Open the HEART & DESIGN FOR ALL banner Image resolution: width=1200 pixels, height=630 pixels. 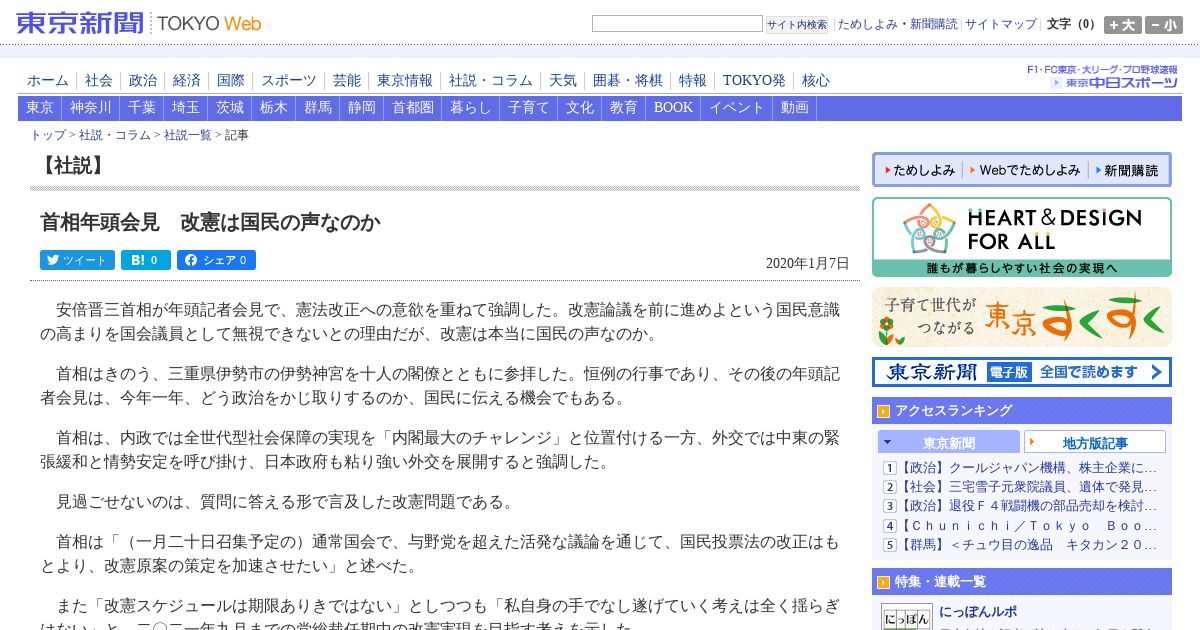1022,237
